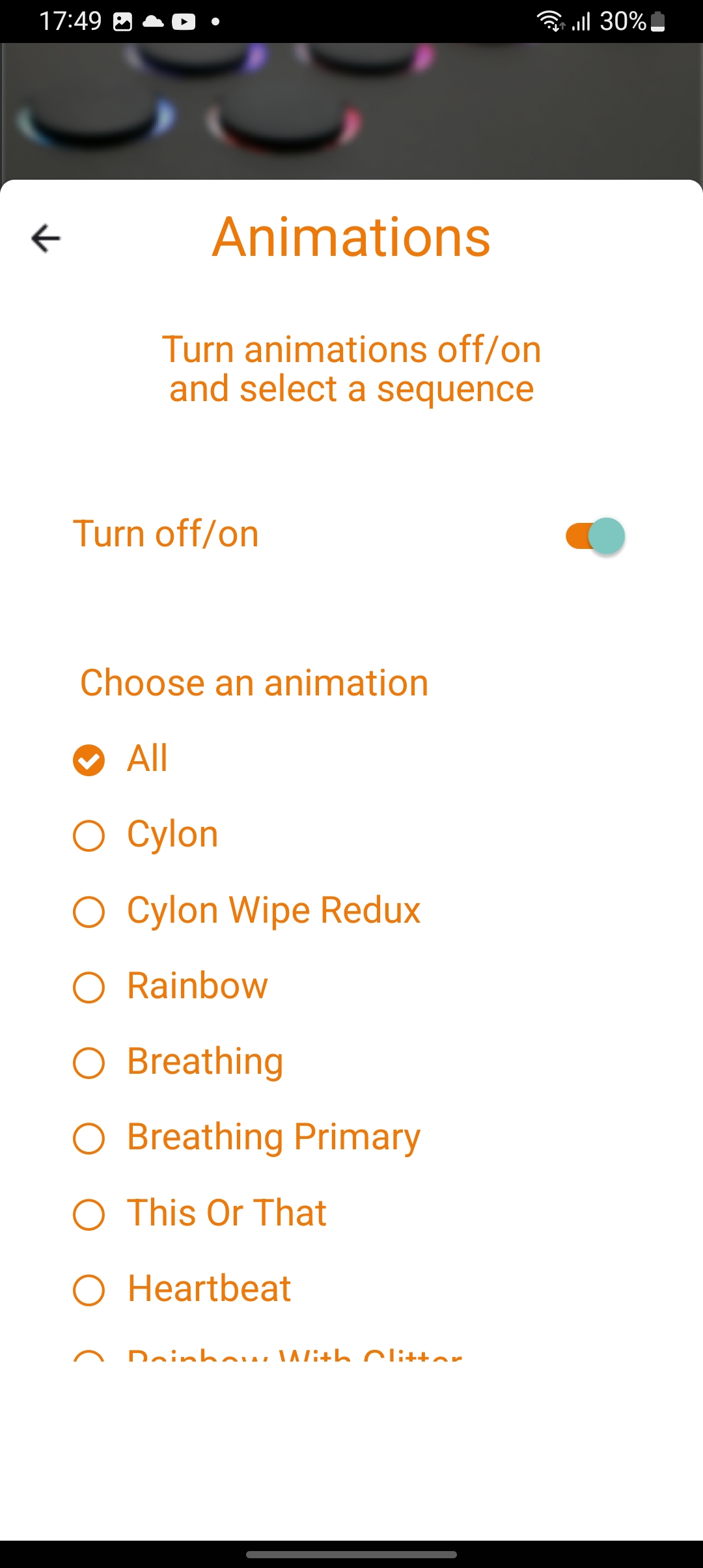Toggle the Turn off/on animations switch
703x1568 pixels.
click(x=595, y=536)
